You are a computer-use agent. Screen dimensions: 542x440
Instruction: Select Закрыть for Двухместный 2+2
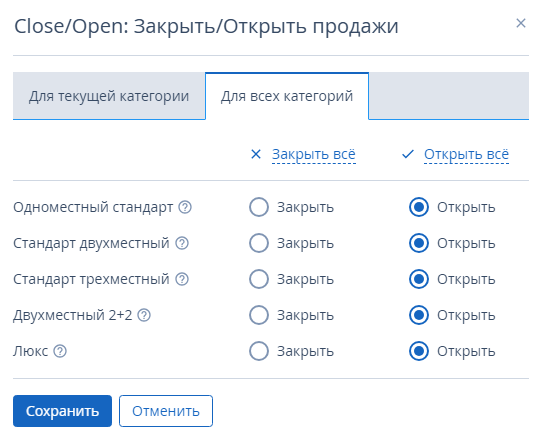[259, 315]
